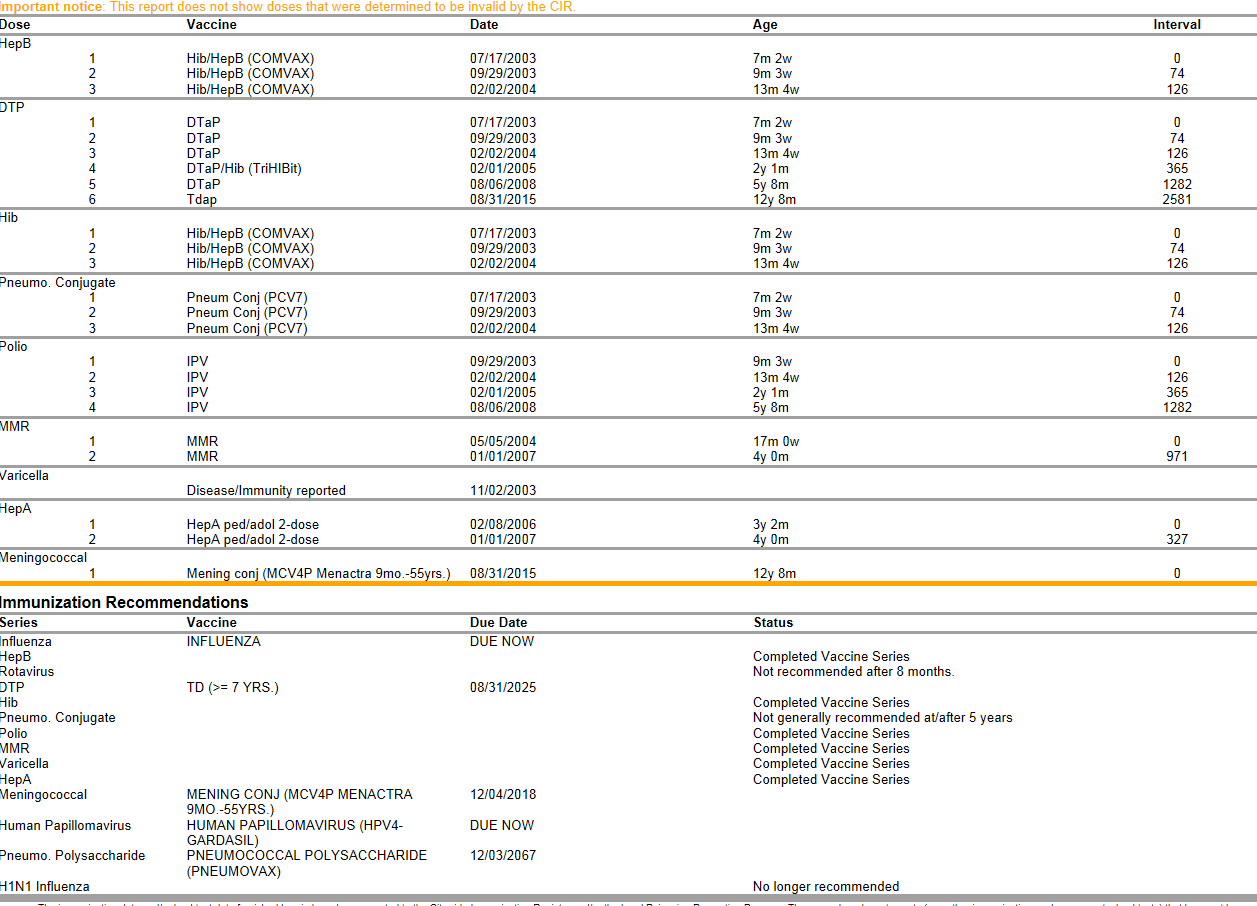1257x906 pixels.
Task: Select "DUE NOW" in the Influenza row
Action: [502, 642]
